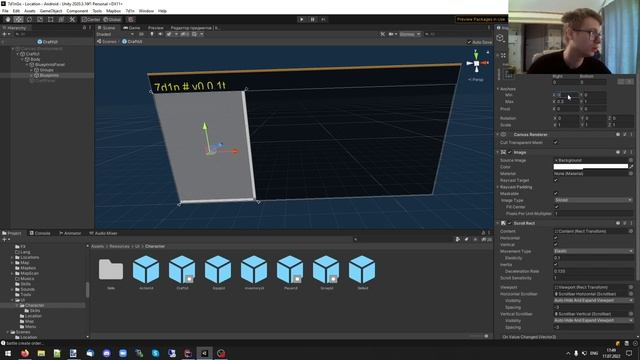
Task: Collapse the Canvas Renderer component foldout
Action: [498, 134]
